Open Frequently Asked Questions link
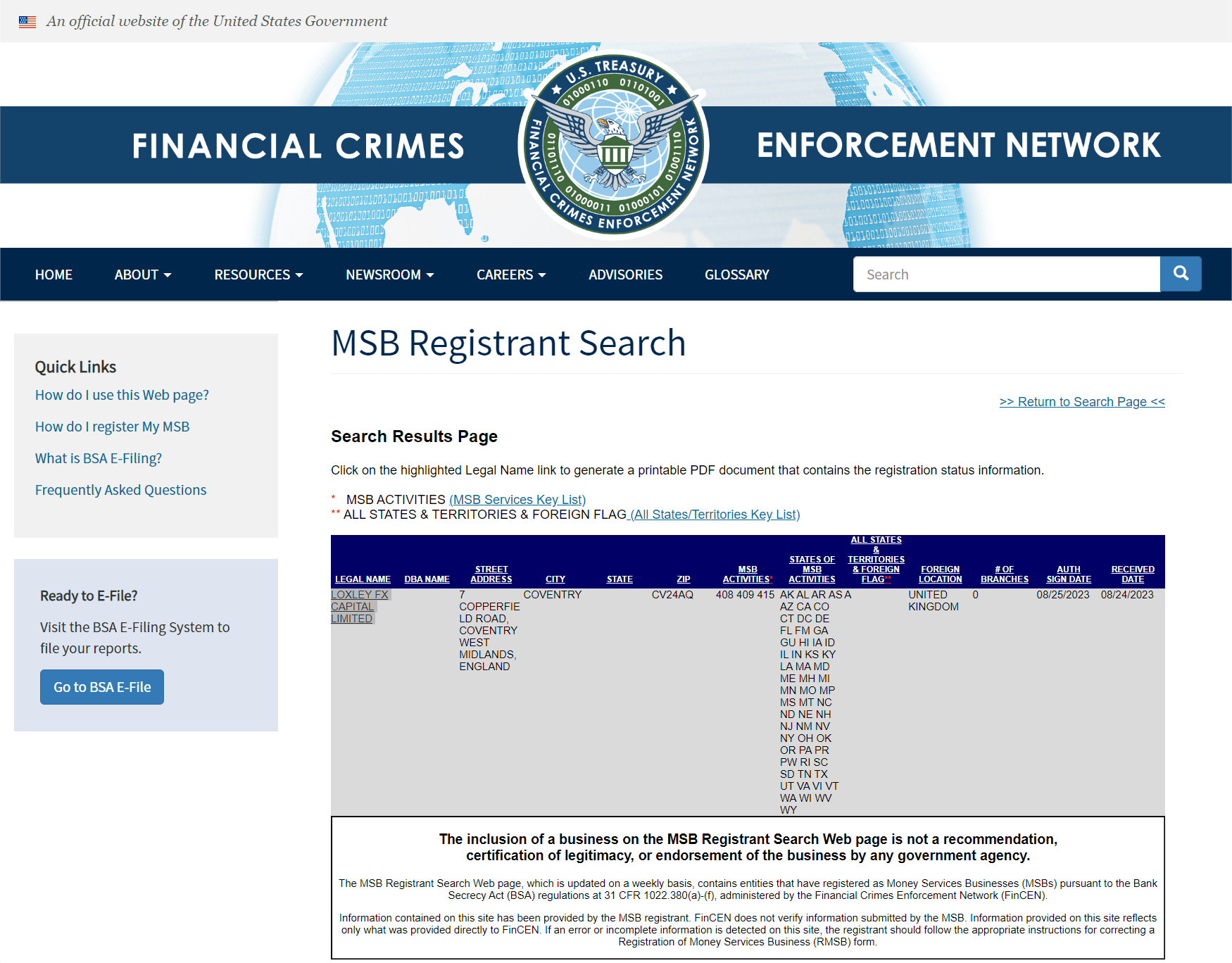The image size is (1232, 963). [120, 490]
